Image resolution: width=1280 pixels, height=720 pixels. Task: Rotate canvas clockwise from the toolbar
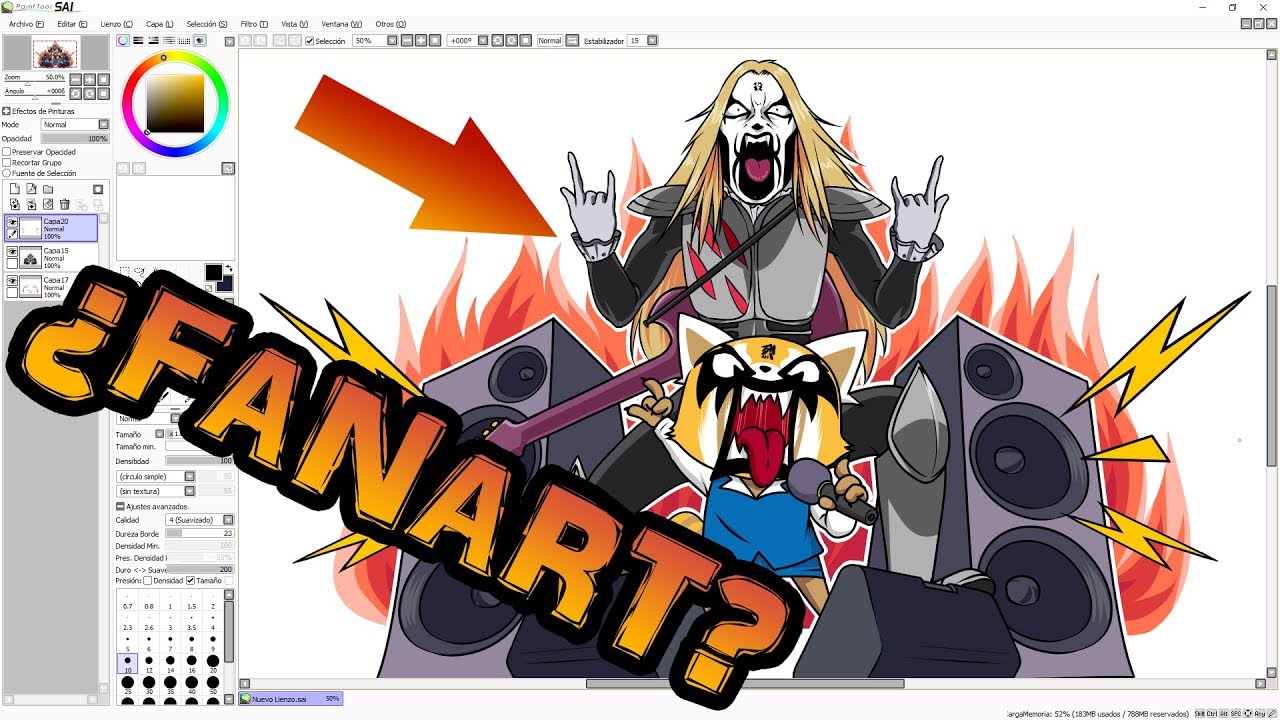(x=511, y=40)
